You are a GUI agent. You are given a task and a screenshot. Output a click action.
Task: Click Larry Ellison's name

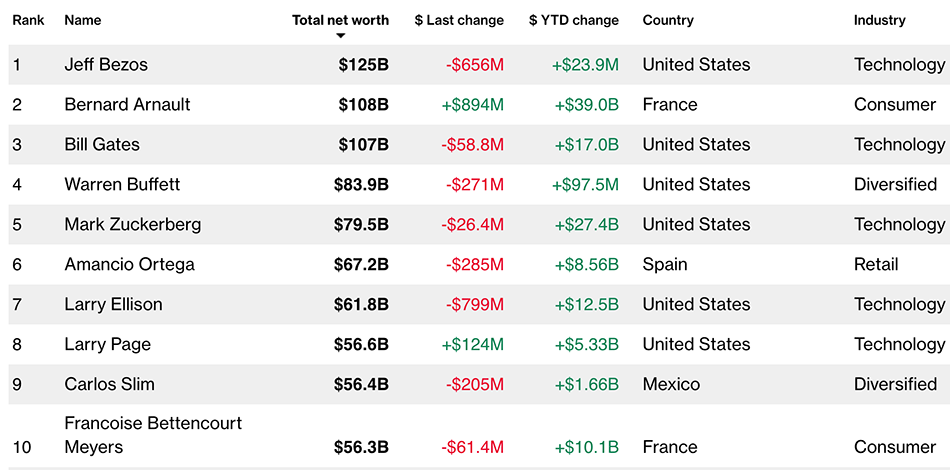pos(113,305)
